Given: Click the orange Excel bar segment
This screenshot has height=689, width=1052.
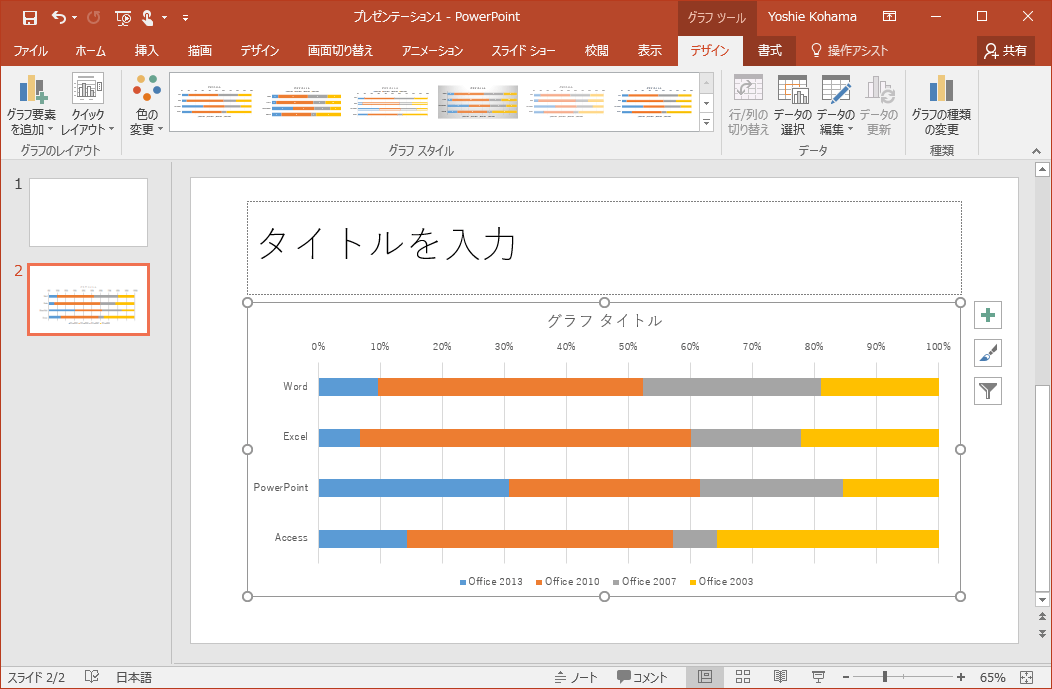Looking at the screenshot, I should (x=525, y=437).
